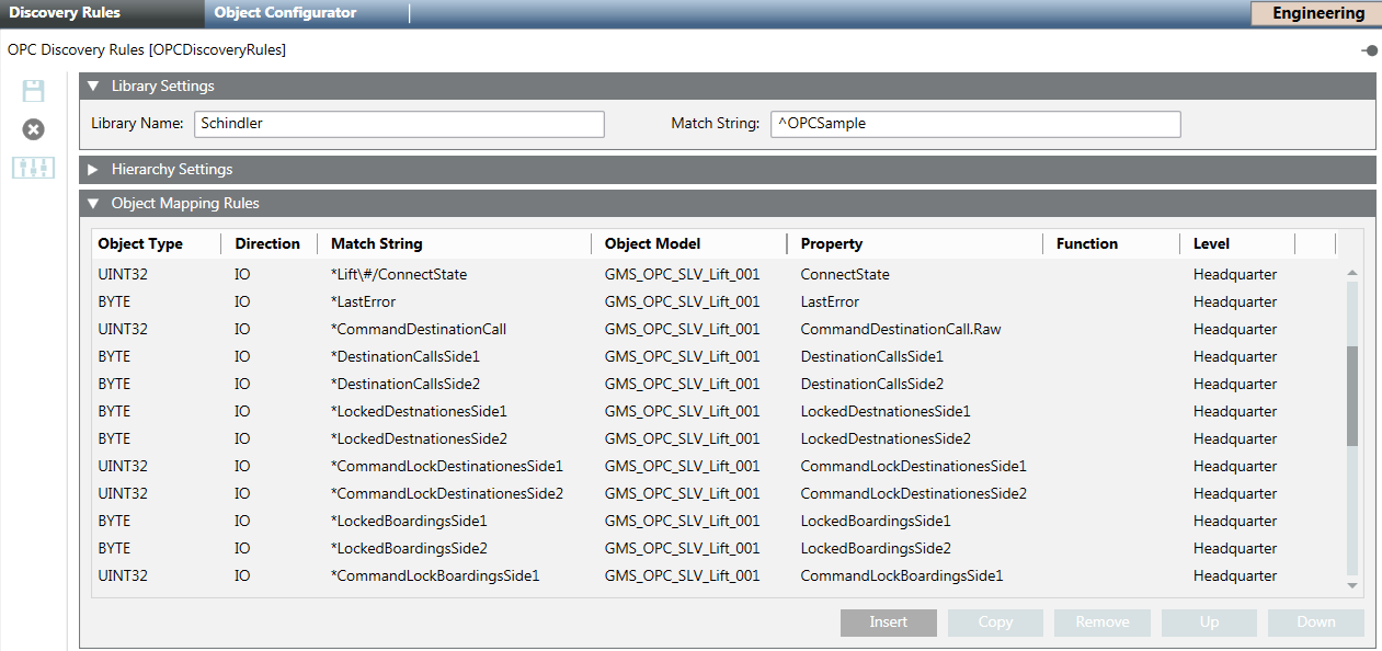
Task: Click inside the Library Name field
Action: tap(400, 124)
